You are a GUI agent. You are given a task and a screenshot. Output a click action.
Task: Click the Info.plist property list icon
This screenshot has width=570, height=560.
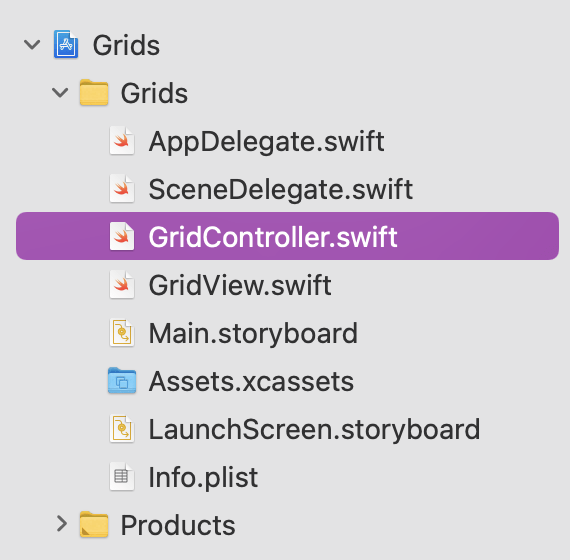122,477
